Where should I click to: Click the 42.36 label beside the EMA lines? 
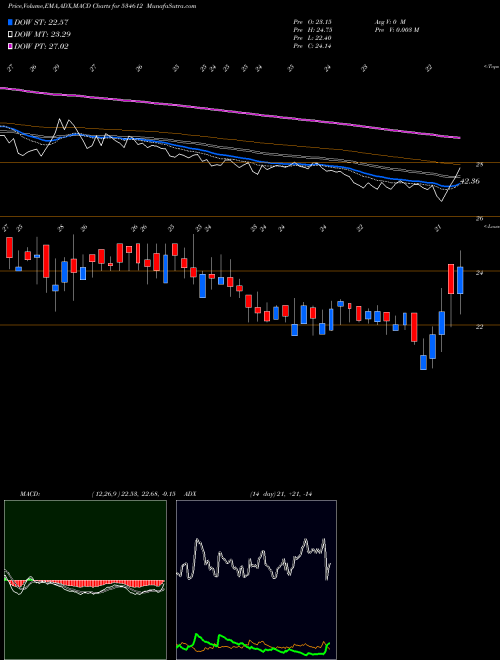[x=470, y=181]
